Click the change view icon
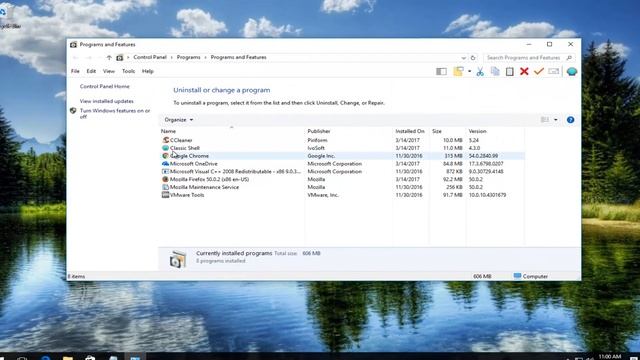The image size is (640, 360). (x=544, y=120)
